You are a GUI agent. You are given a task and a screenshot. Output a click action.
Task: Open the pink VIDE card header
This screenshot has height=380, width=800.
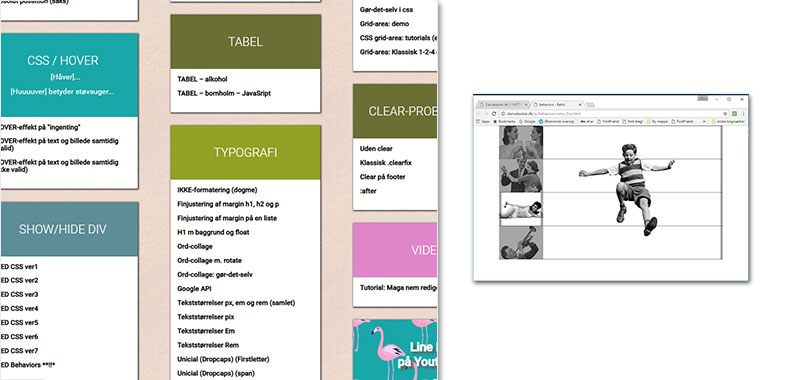395,250
